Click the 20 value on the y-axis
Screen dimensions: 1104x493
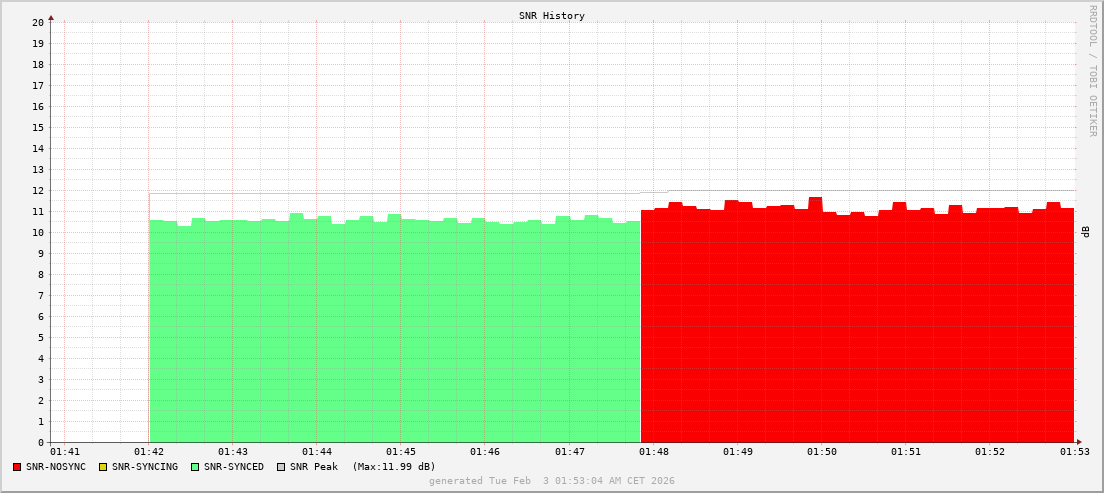click(x=38, y=22)
